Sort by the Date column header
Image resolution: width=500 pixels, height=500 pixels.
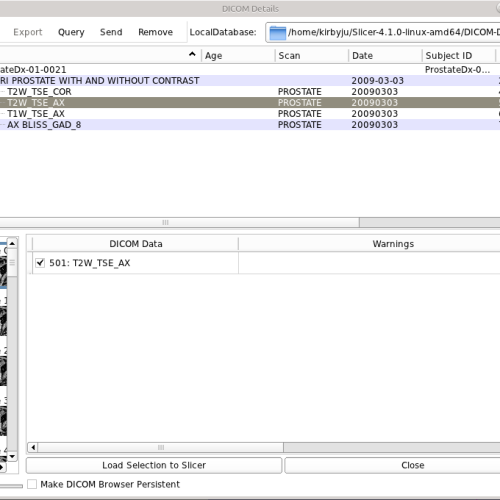385,56
